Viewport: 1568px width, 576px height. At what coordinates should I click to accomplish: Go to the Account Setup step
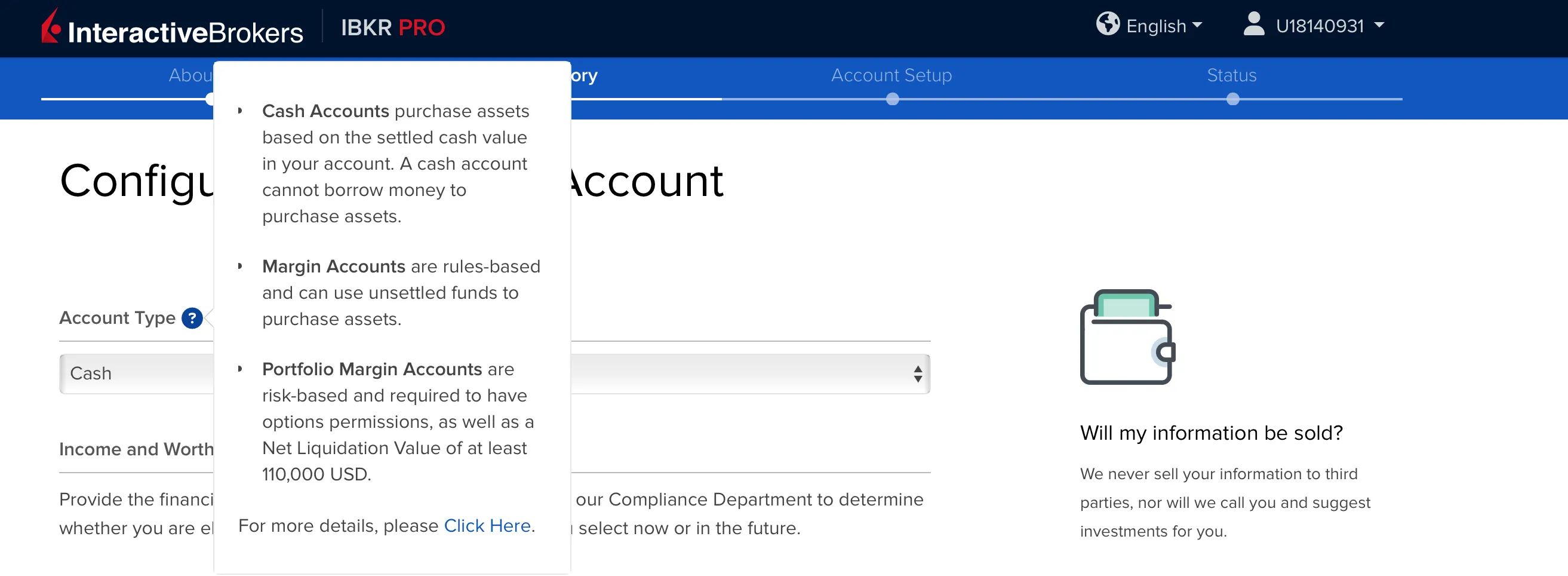tap(891, 75)
